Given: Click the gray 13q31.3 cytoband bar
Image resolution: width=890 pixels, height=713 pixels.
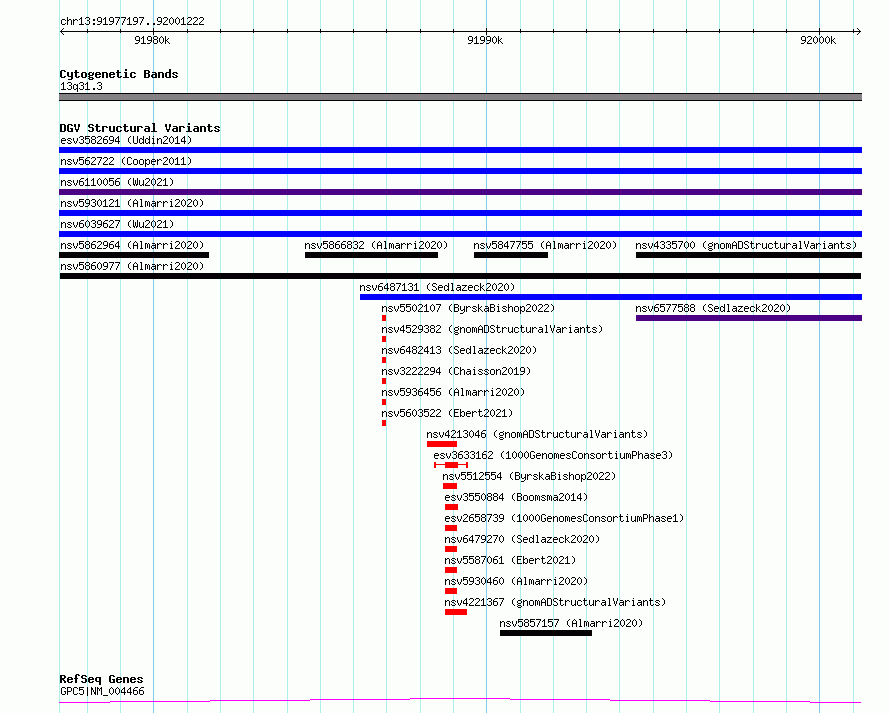Looking at the screenshot, I should 460,97.
